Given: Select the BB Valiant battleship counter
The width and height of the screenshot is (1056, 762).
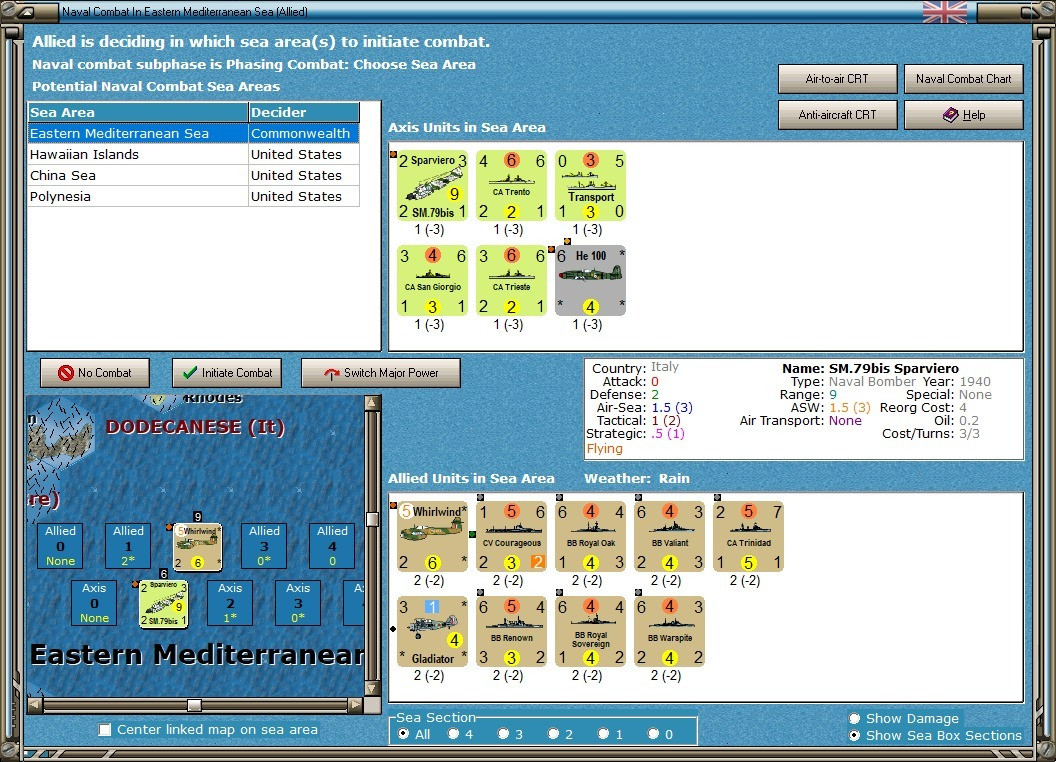Looking at the screenshot, I should pyautogui.click(x=669, y=536).
